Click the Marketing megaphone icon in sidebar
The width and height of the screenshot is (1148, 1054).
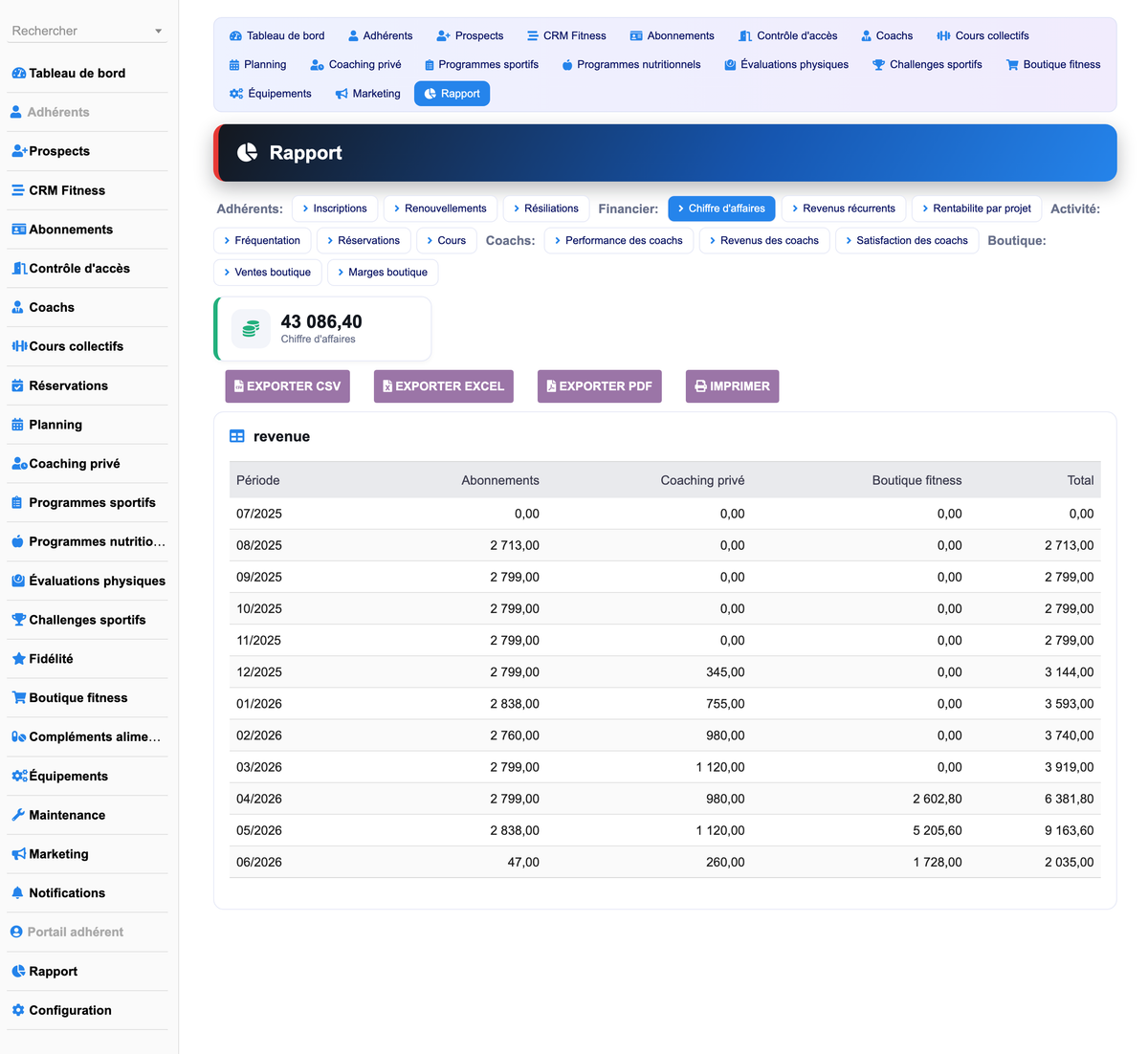coord(18,854)
